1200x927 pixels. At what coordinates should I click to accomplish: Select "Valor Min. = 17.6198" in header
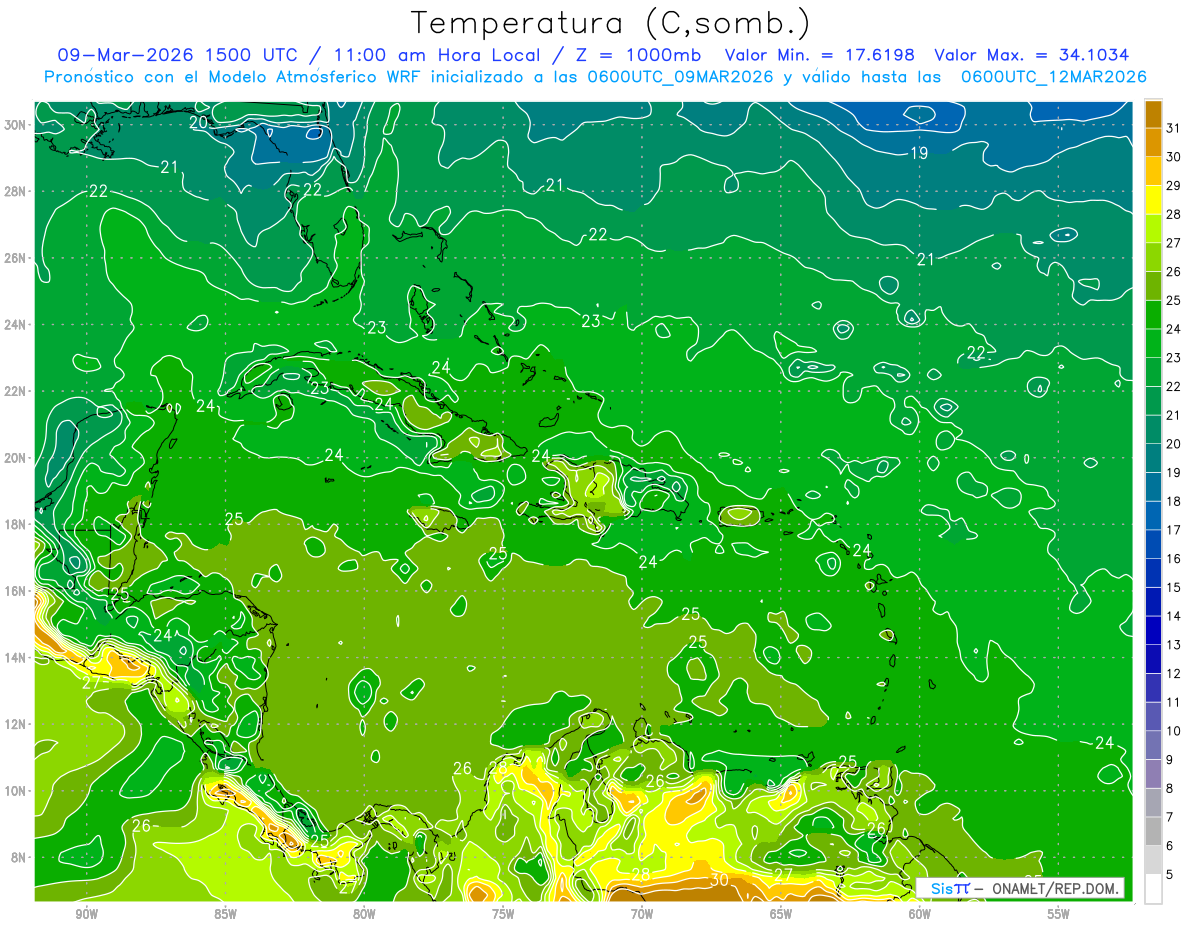820,55
